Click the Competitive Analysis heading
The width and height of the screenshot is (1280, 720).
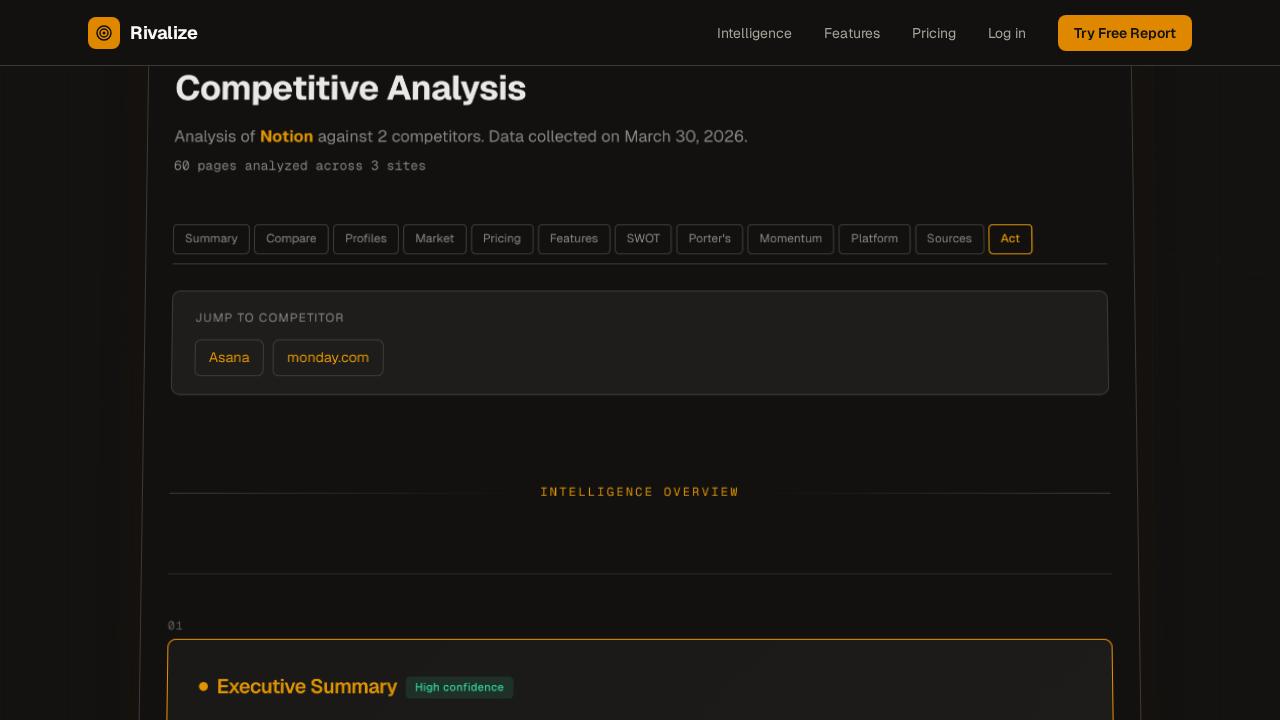coord(350,89)
